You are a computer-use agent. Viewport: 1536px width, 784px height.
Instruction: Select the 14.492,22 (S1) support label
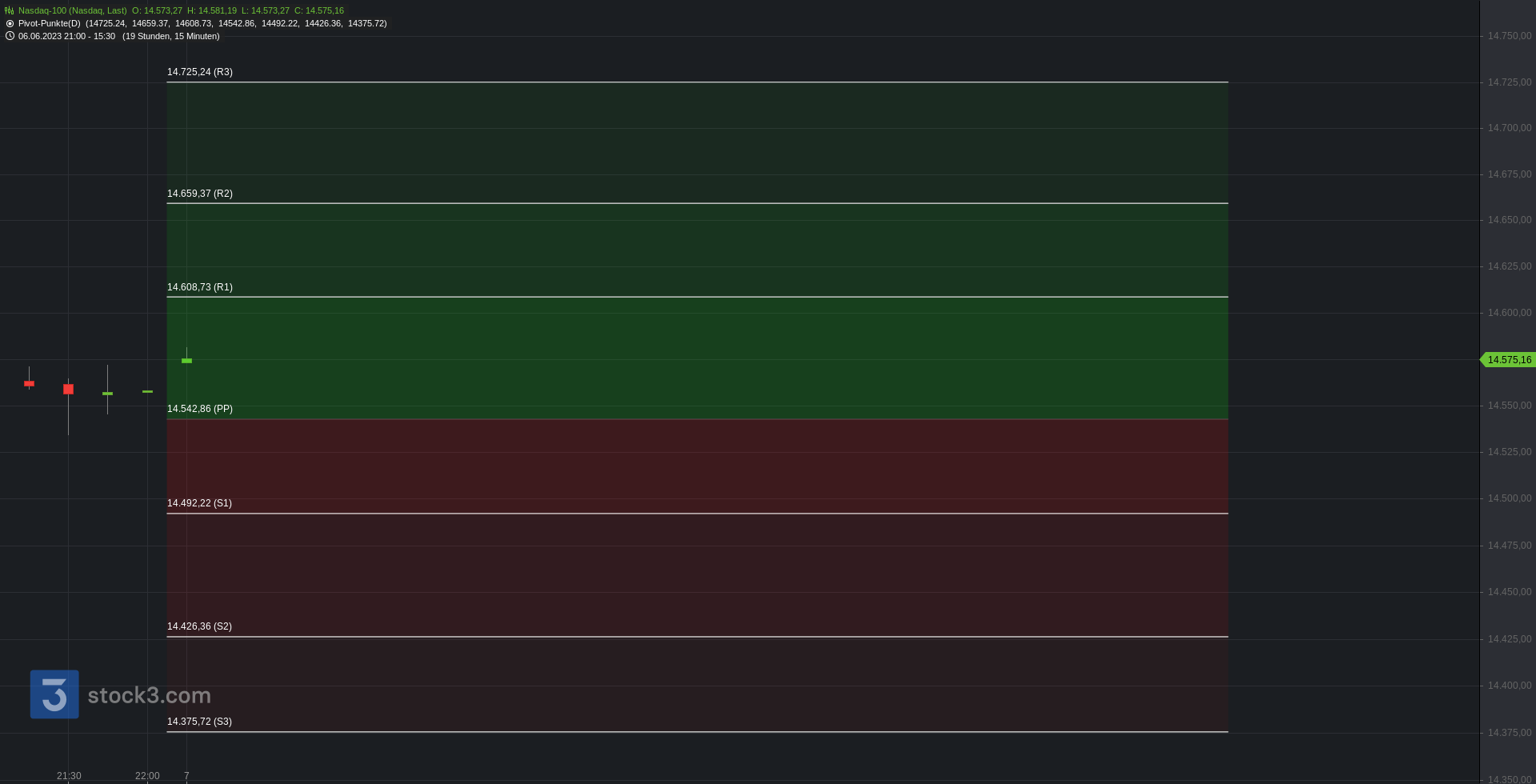(199, 503)
